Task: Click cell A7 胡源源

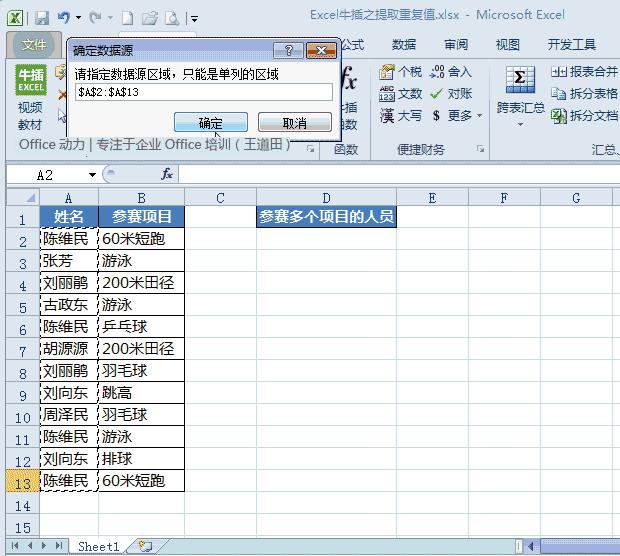Action: [69, 349]
